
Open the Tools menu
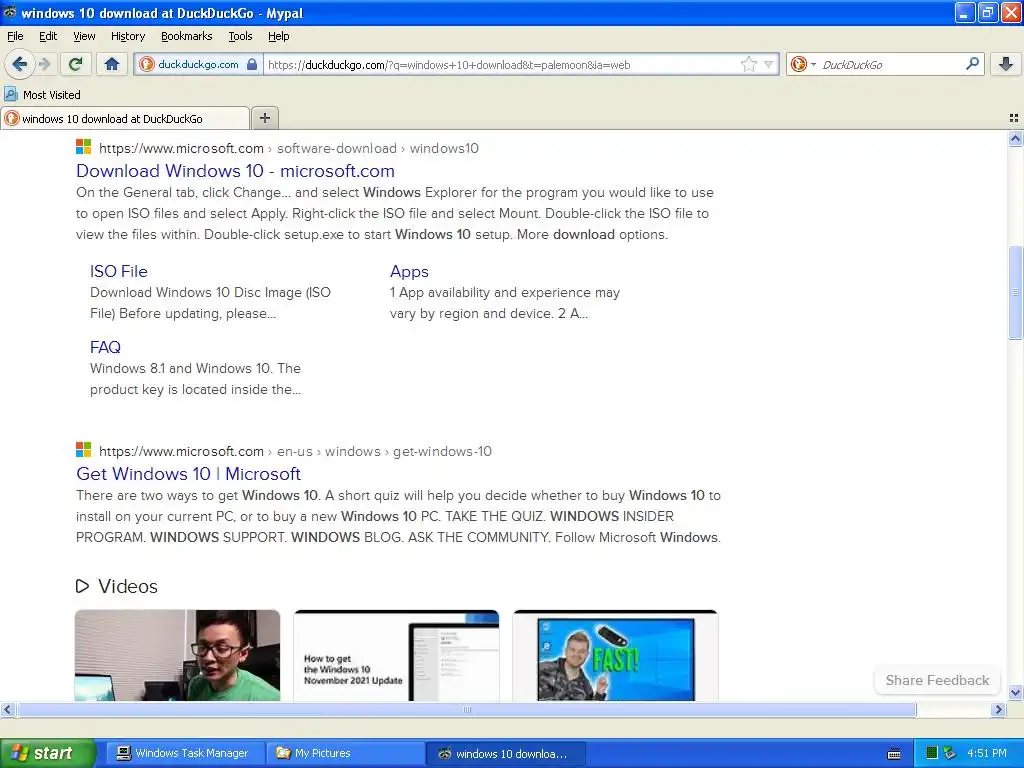240,36
